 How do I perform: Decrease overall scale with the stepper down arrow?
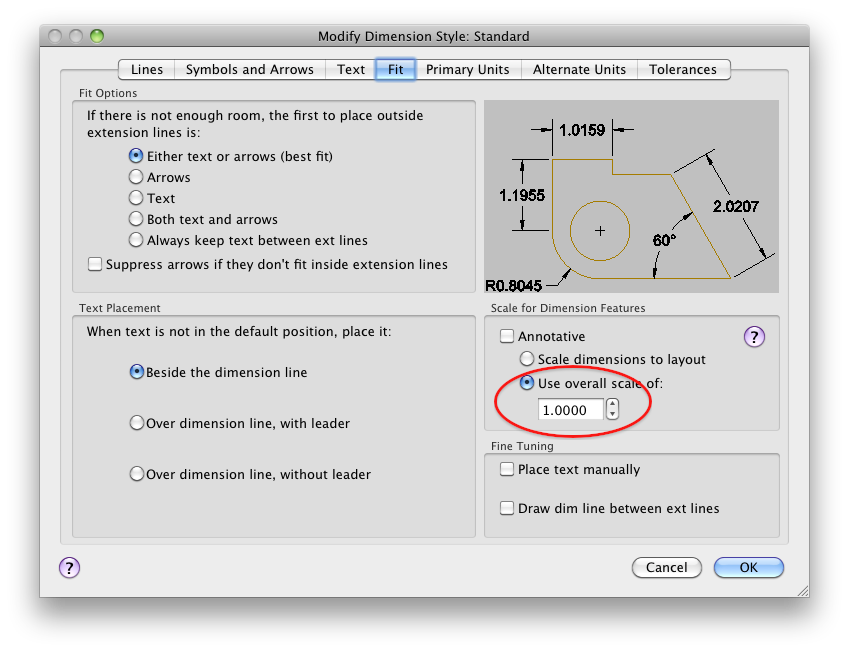pos(613,414)
